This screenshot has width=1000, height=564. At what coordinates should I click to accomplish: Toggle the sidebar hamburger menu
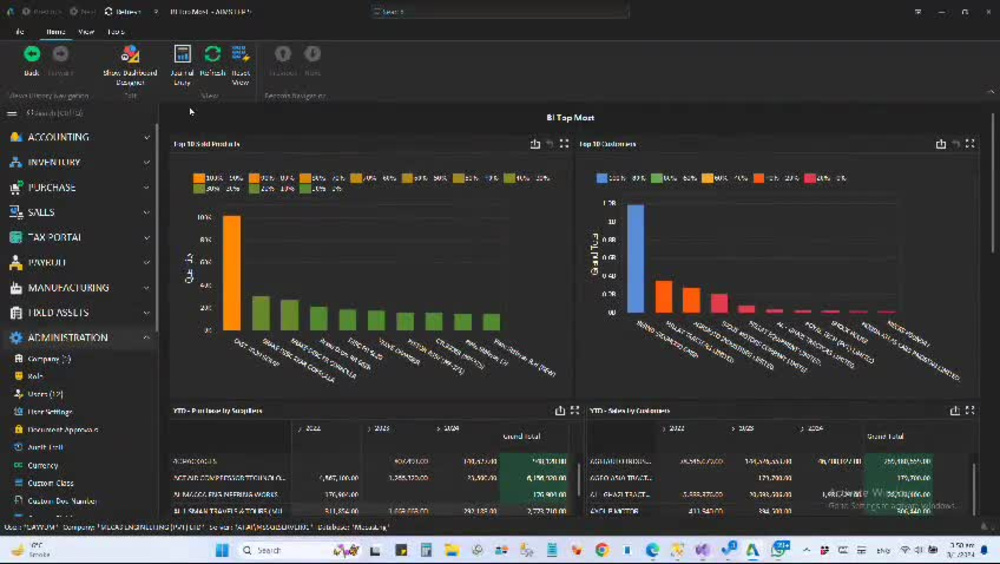[x=11, y=113]
